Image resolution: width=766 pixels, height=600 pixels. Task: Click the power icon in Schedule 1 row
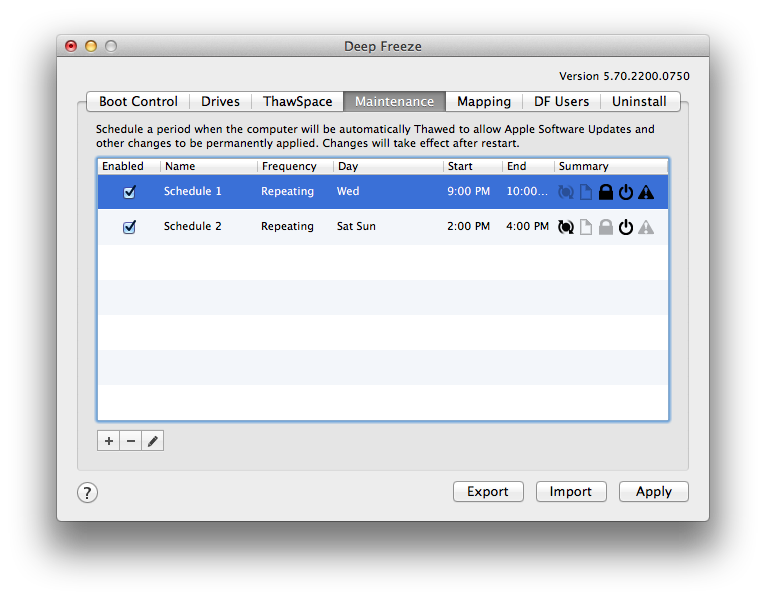(626, 192)
